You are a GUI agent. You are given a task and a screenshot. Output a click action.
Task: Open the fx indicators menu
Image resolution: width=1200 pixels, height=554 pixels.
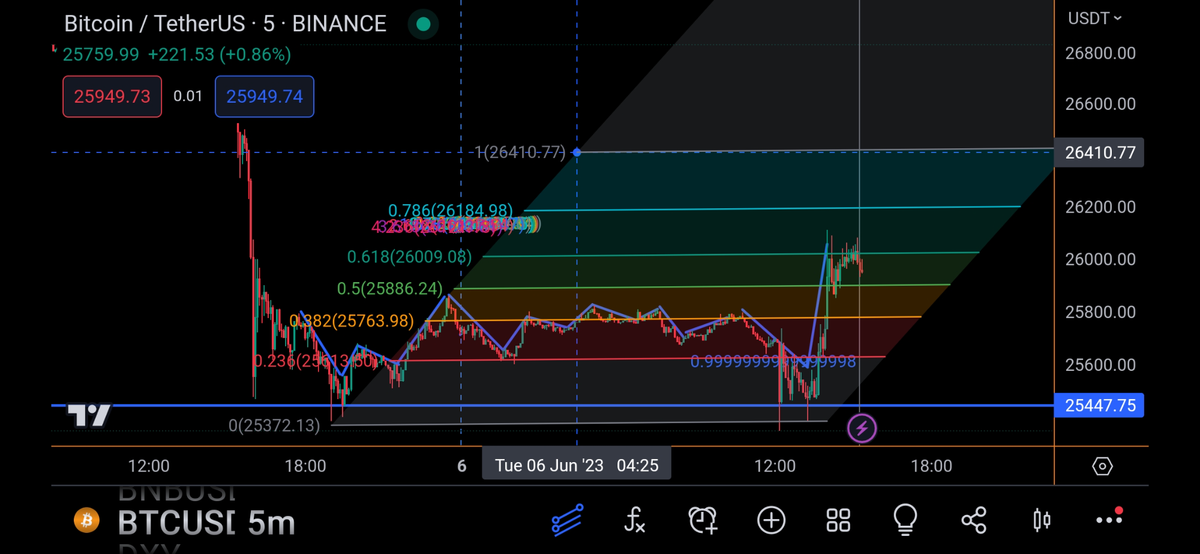click(636, 519)
